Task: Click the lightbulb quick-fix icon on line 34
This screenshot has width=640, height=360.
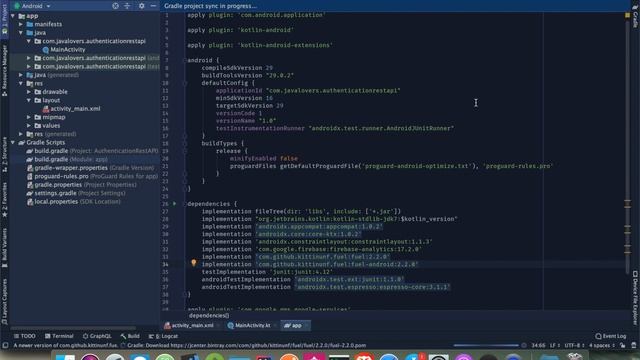Action: point(194,263)
